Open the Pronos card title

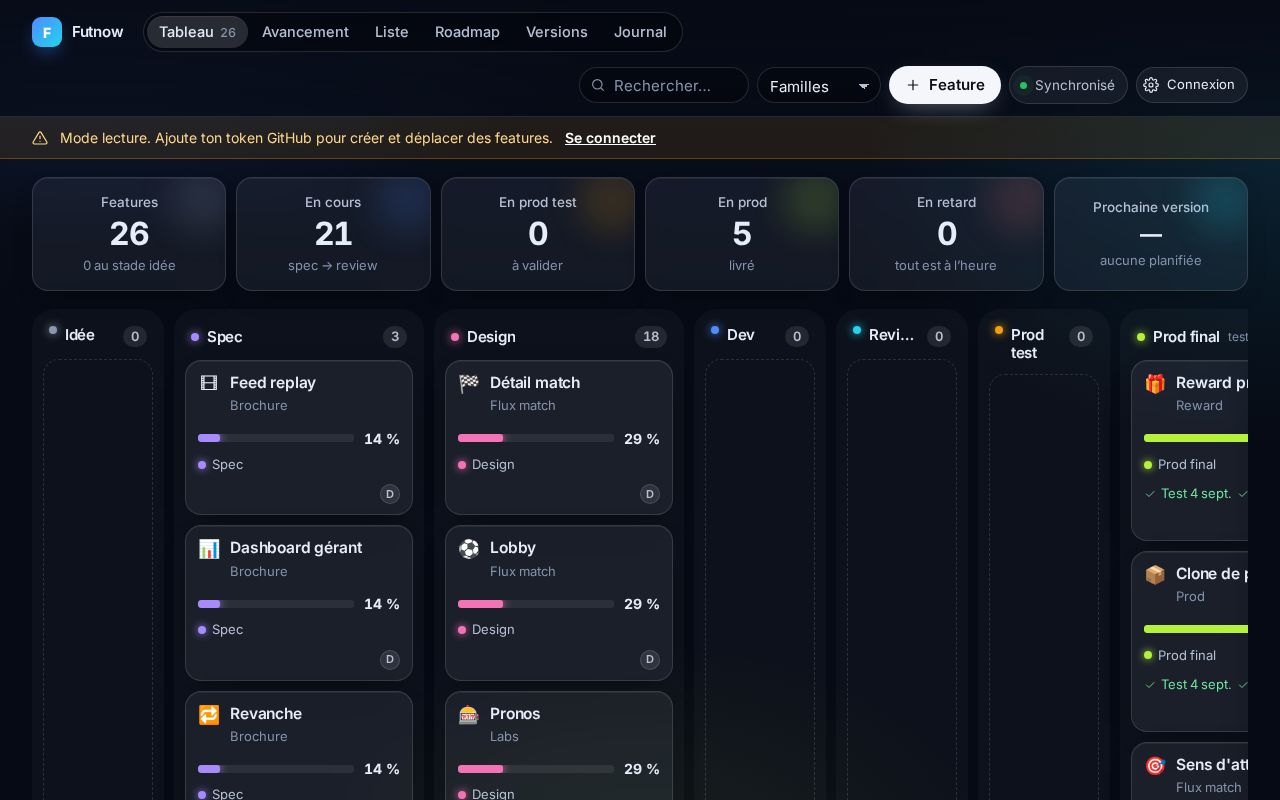(x=515, y=714)
